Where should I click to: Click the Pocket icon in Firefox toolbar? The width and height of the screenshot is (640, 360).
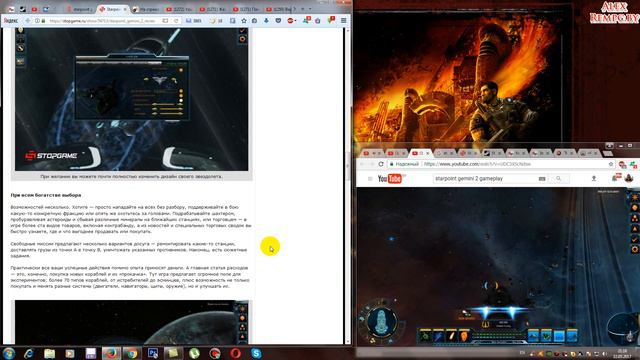click(278, 20)
